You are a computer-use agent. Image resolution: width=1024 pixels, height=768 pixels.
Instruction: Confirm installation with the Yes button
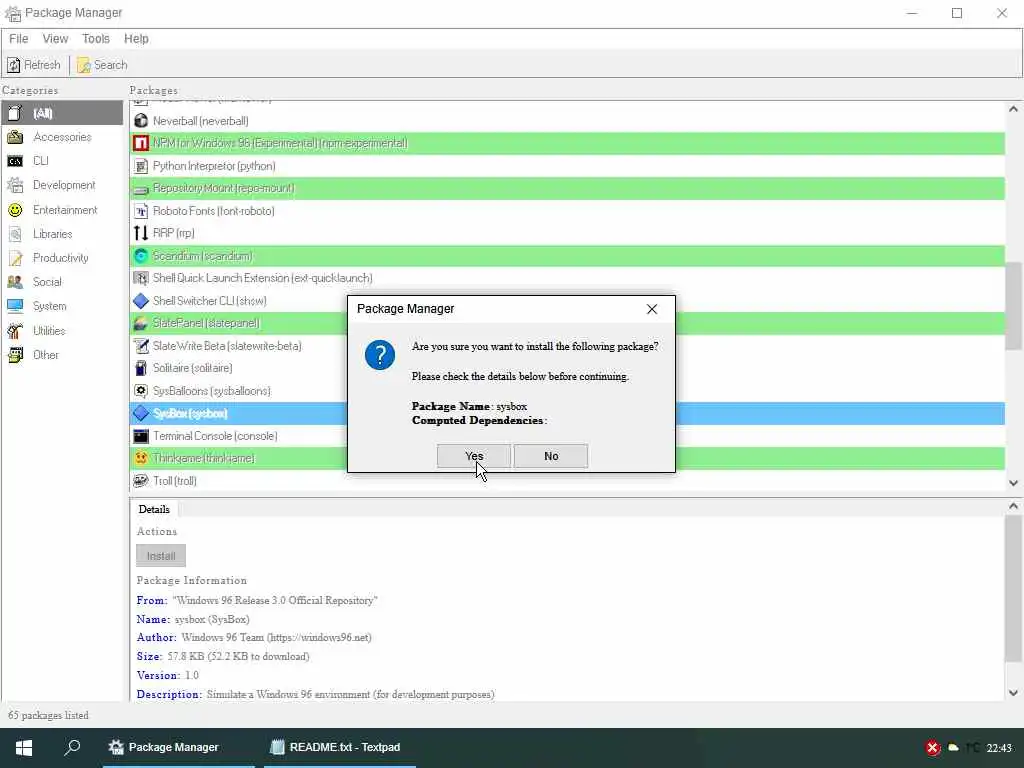click(473, 456)
